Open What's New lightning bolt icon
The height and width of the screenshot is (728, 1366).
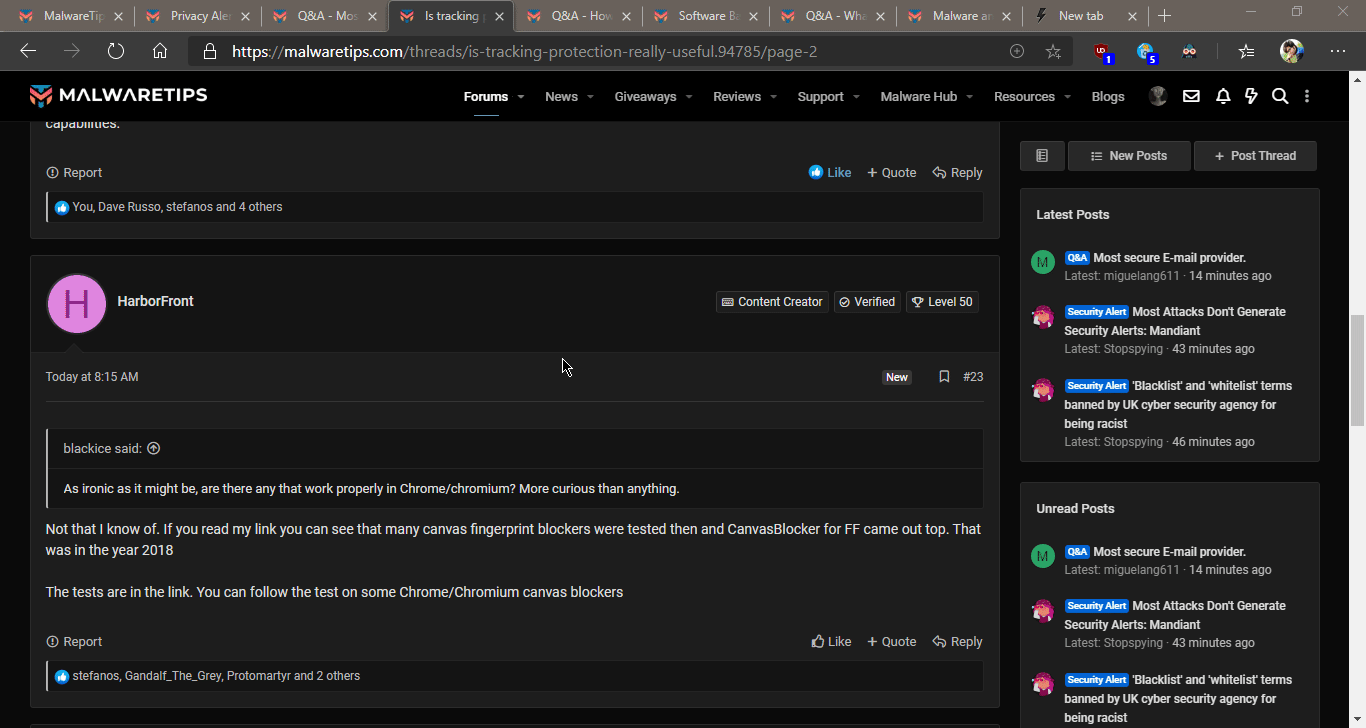[1251, 96]
